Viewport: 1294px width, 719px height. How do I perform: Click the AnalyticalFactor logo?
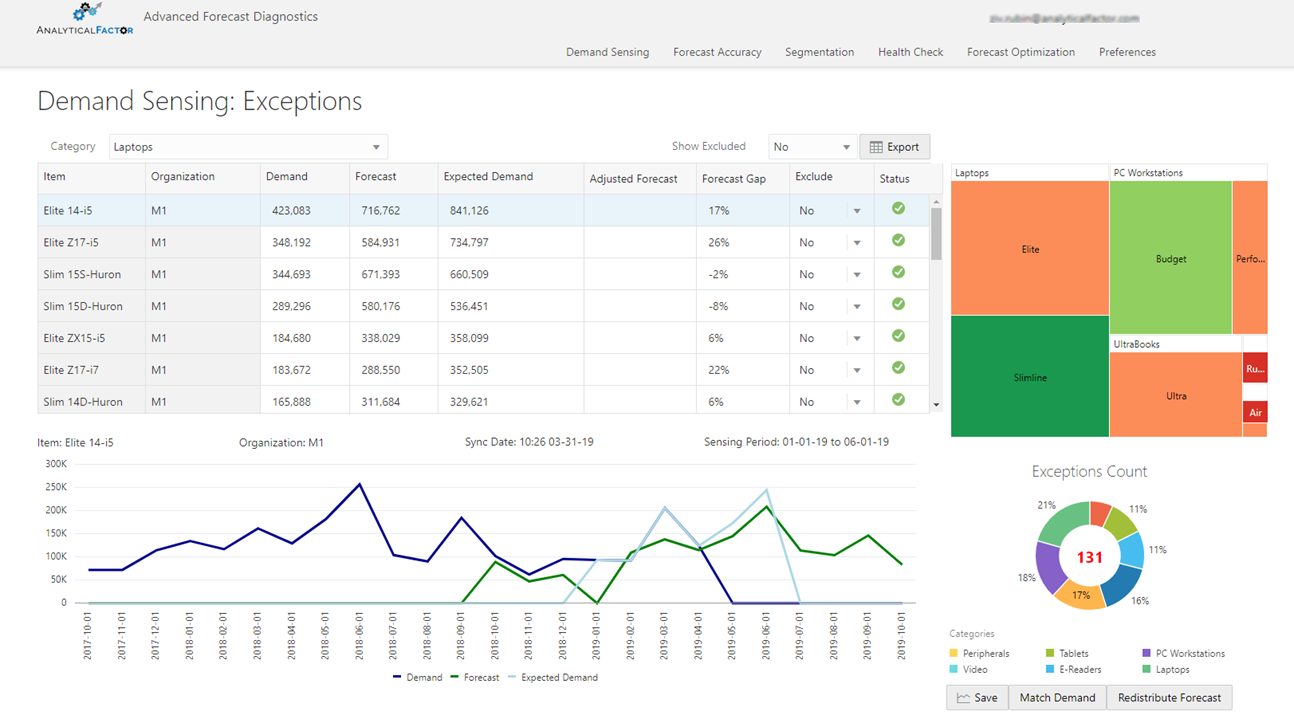84,20
